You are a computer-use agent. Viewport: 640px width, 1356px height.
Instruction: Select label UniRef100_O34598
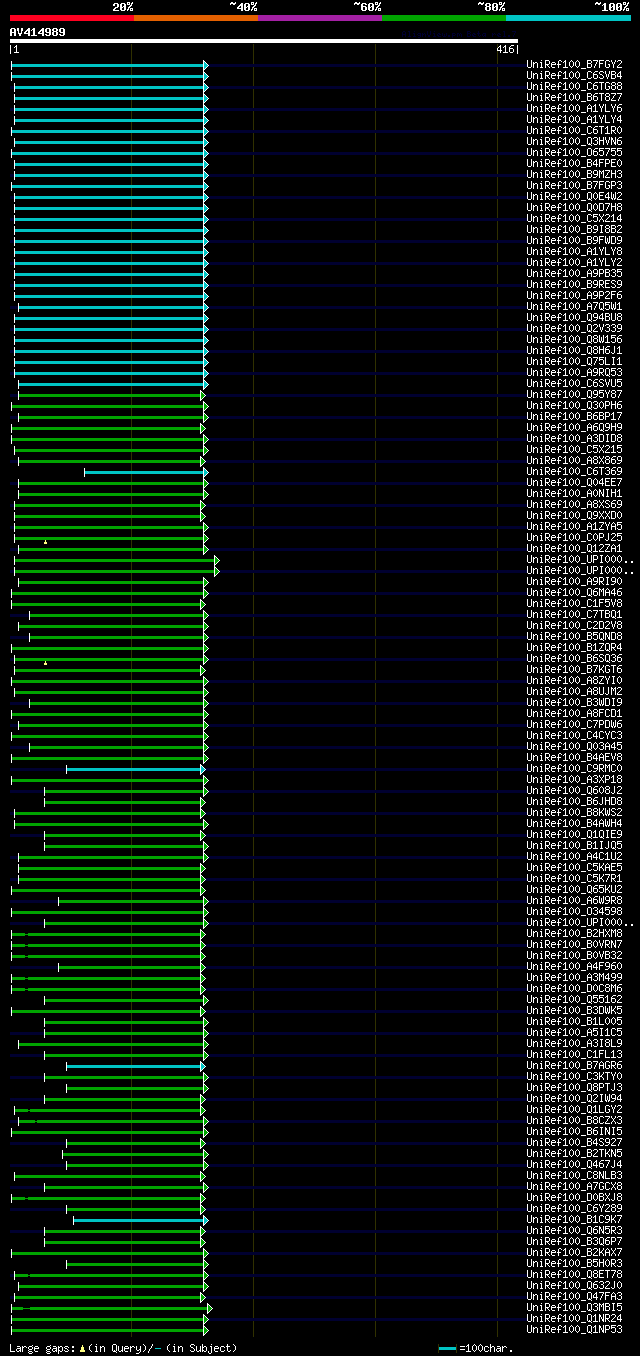574,912
